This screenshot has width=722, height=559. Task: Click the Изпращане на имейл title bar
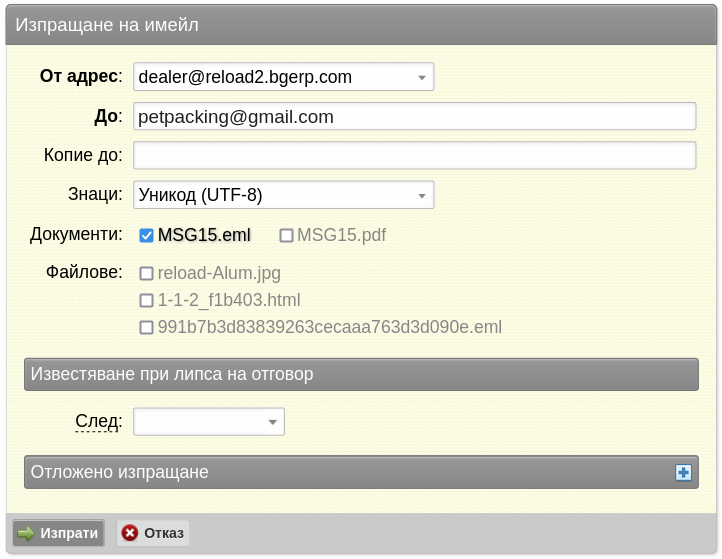[361, 25]
